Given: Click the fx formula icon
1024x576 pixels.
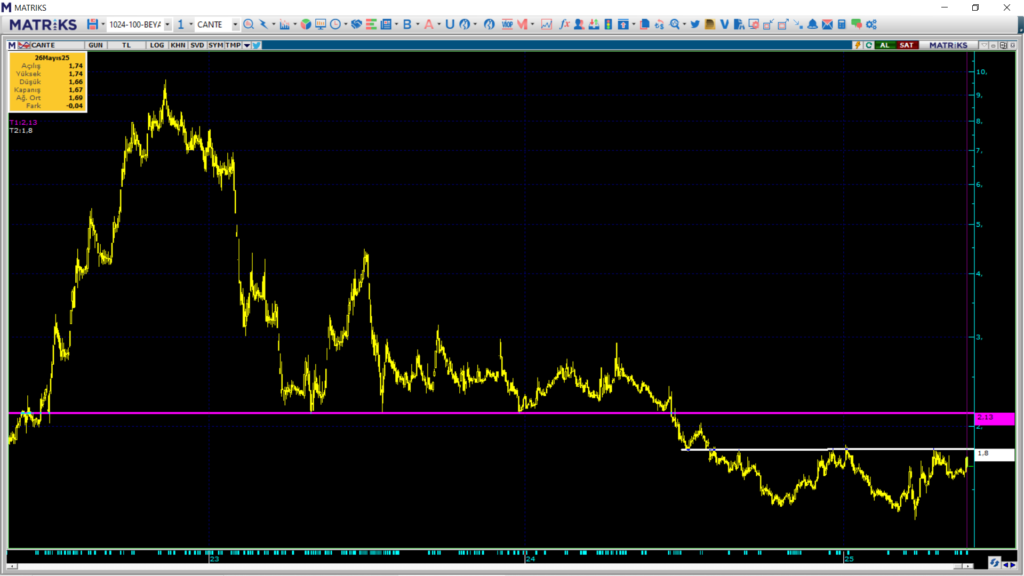Looking at the screenshot, I should [564, 24].
